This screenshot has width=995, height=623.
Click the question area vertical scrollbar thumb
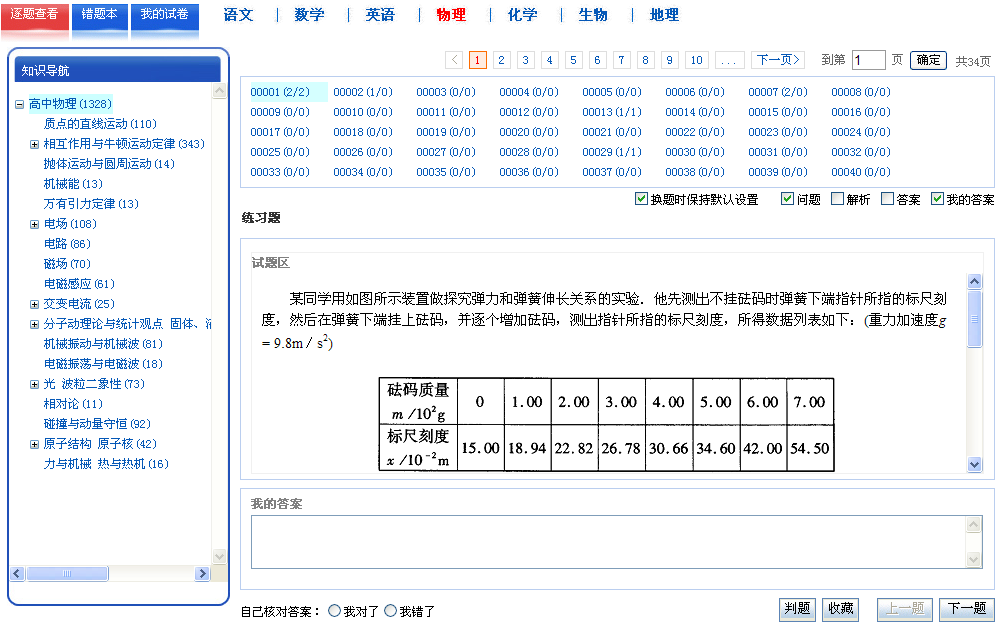point(975,319)
